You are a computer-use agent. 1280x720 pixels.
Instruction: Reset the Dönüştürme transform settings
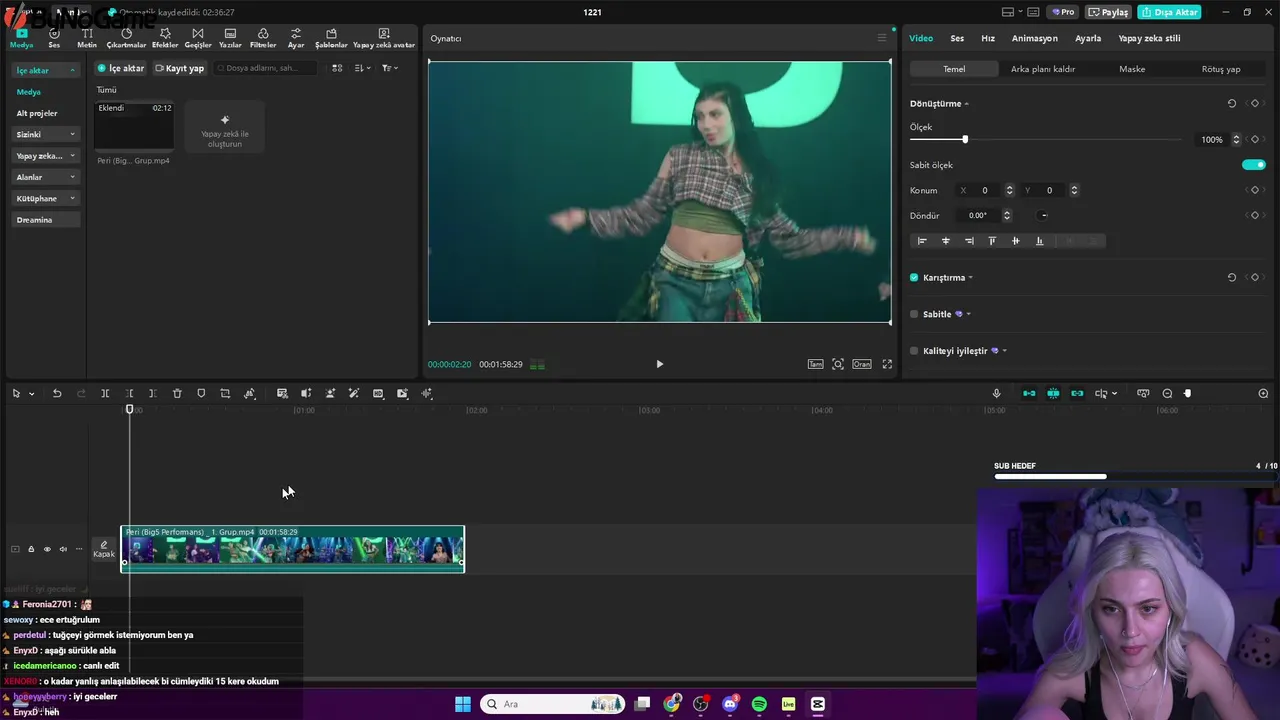pyautogui.click(x=1232, y=103)
